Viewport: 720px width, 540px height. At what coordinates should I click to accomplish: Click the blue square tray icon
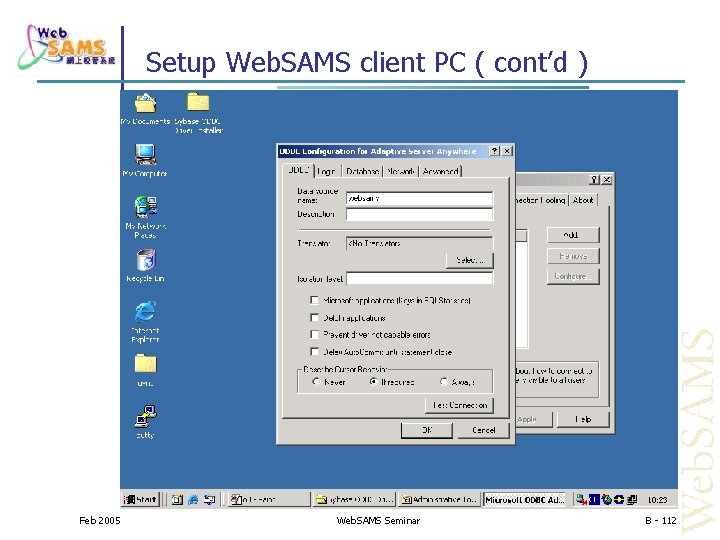coord(594,500)
